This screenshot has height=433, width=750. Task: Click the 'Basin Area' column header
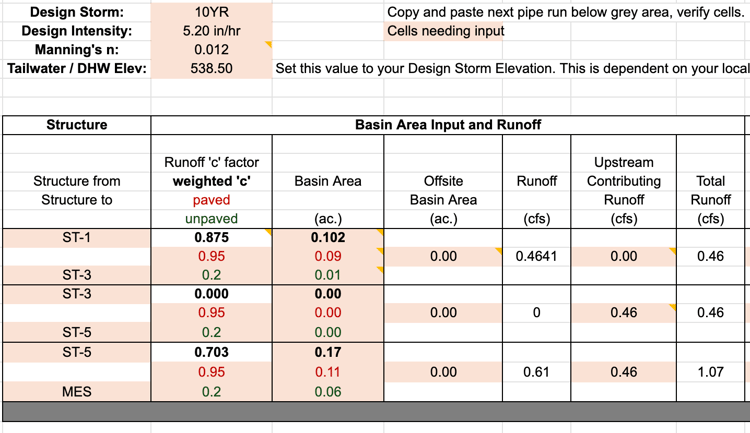pos(328,181)
